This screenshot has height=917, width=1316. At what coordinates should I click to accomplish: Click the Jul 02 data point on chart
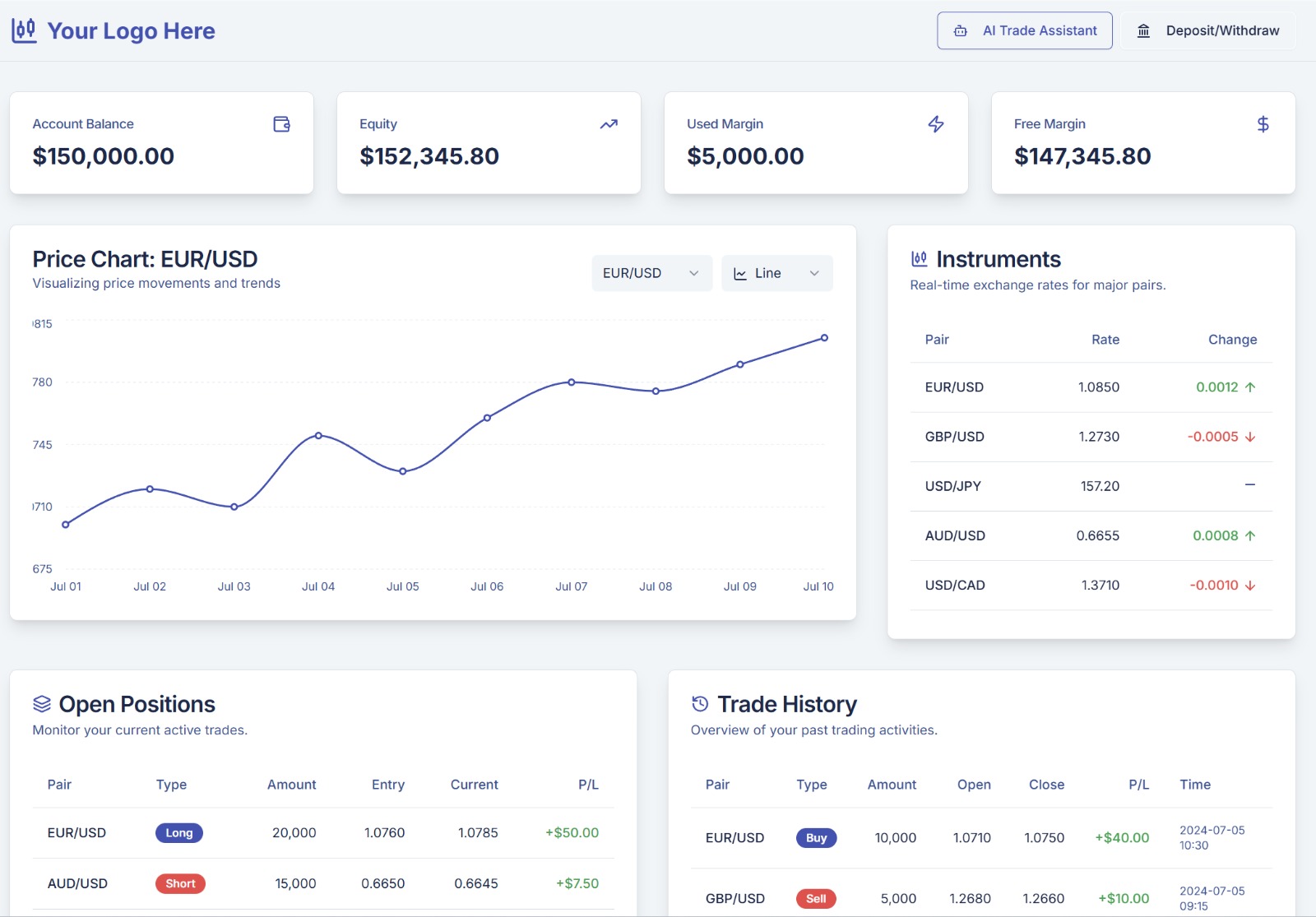pyautogui.click(x=150, y=489)
